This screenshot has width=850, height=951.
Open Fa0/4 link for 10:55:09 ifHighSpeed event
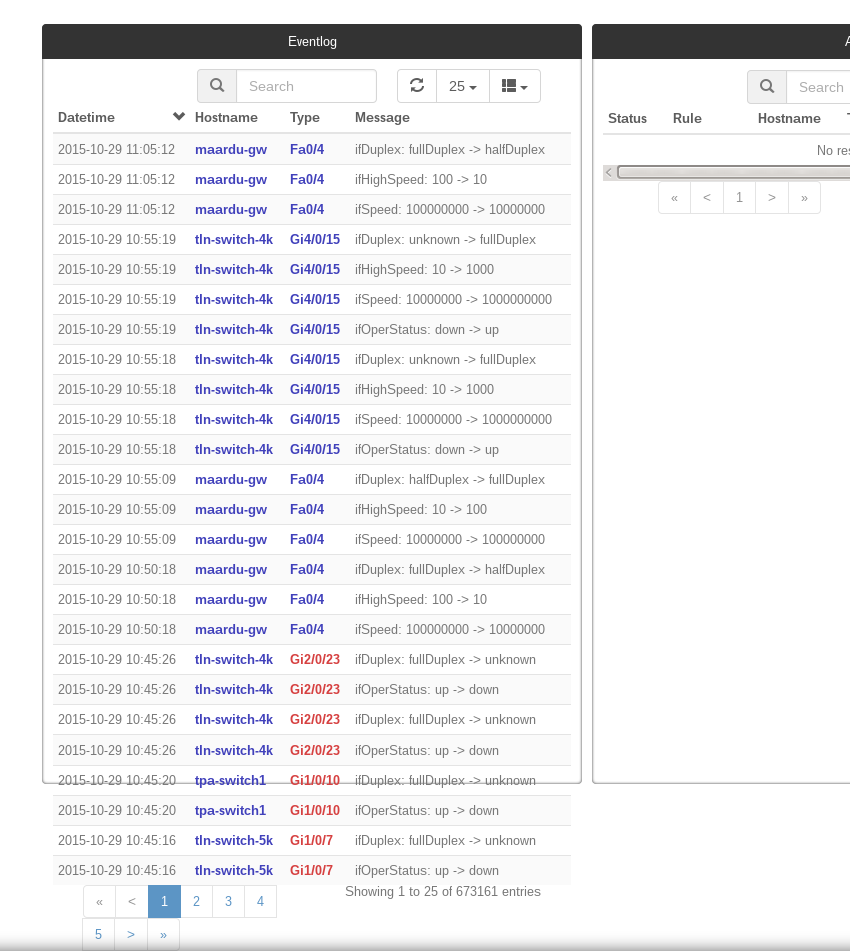[x=307, y=509]
